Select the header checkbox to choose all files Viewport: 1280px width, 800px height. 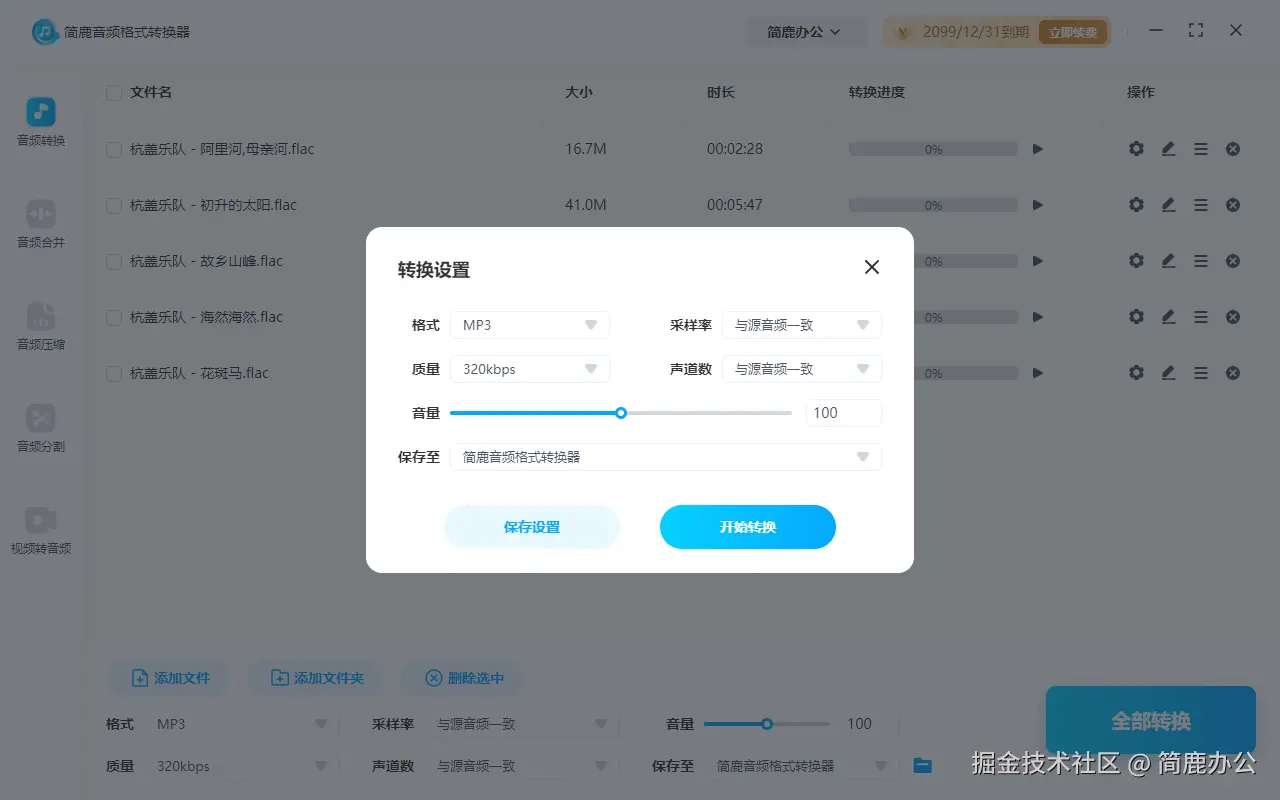(113, 91)
